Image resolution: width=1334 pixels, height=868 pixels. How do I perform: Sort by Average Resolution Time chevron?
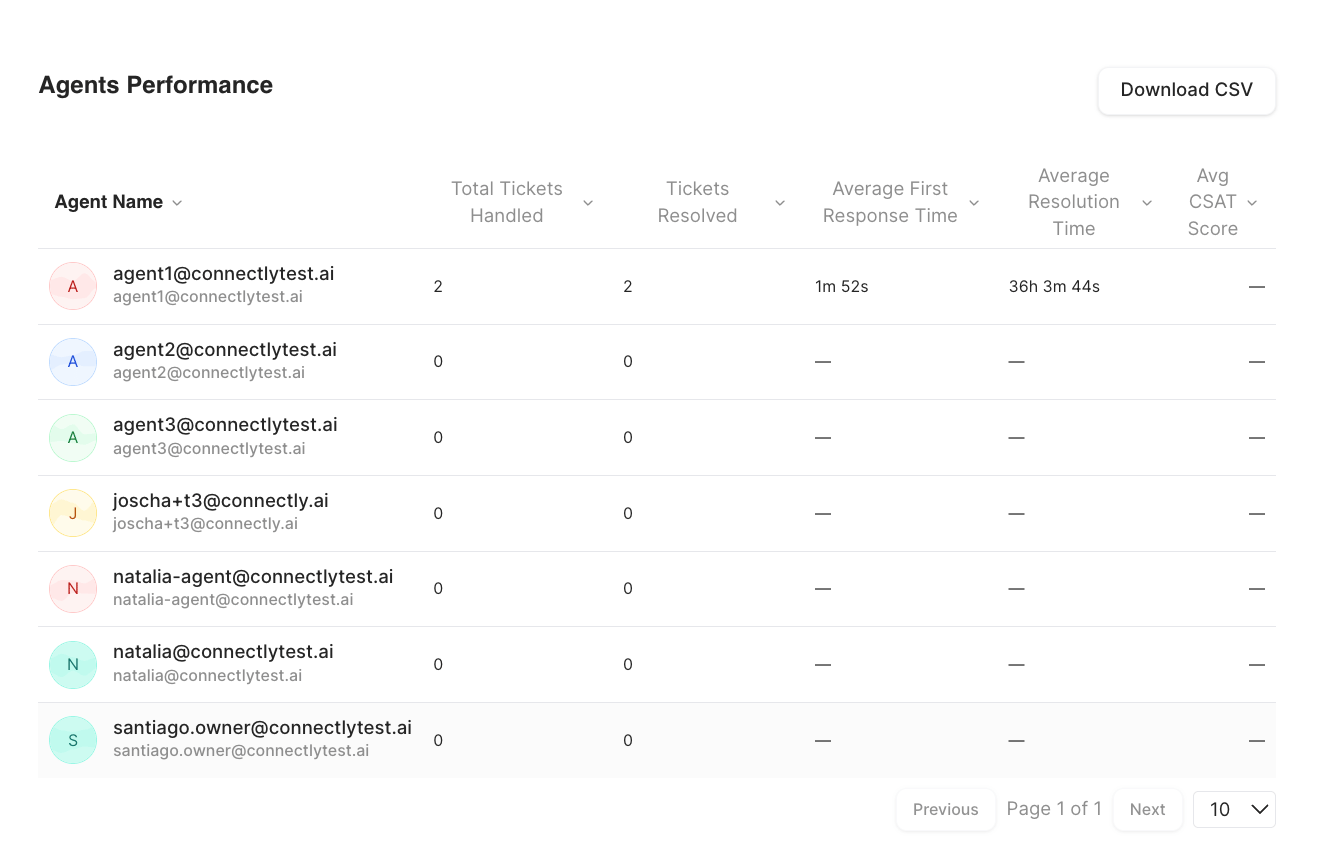1147,203
